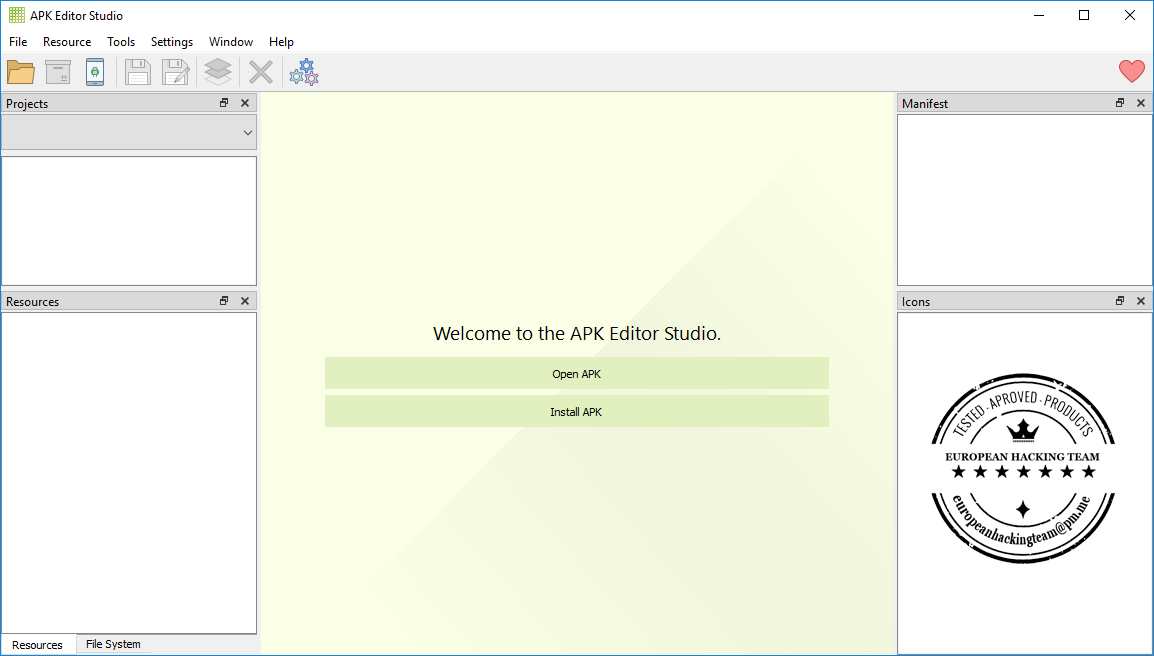The height and width of the screenshot is (656, 1154).
Task: Click the close project X toolbar icon
Action: (260, 71)
